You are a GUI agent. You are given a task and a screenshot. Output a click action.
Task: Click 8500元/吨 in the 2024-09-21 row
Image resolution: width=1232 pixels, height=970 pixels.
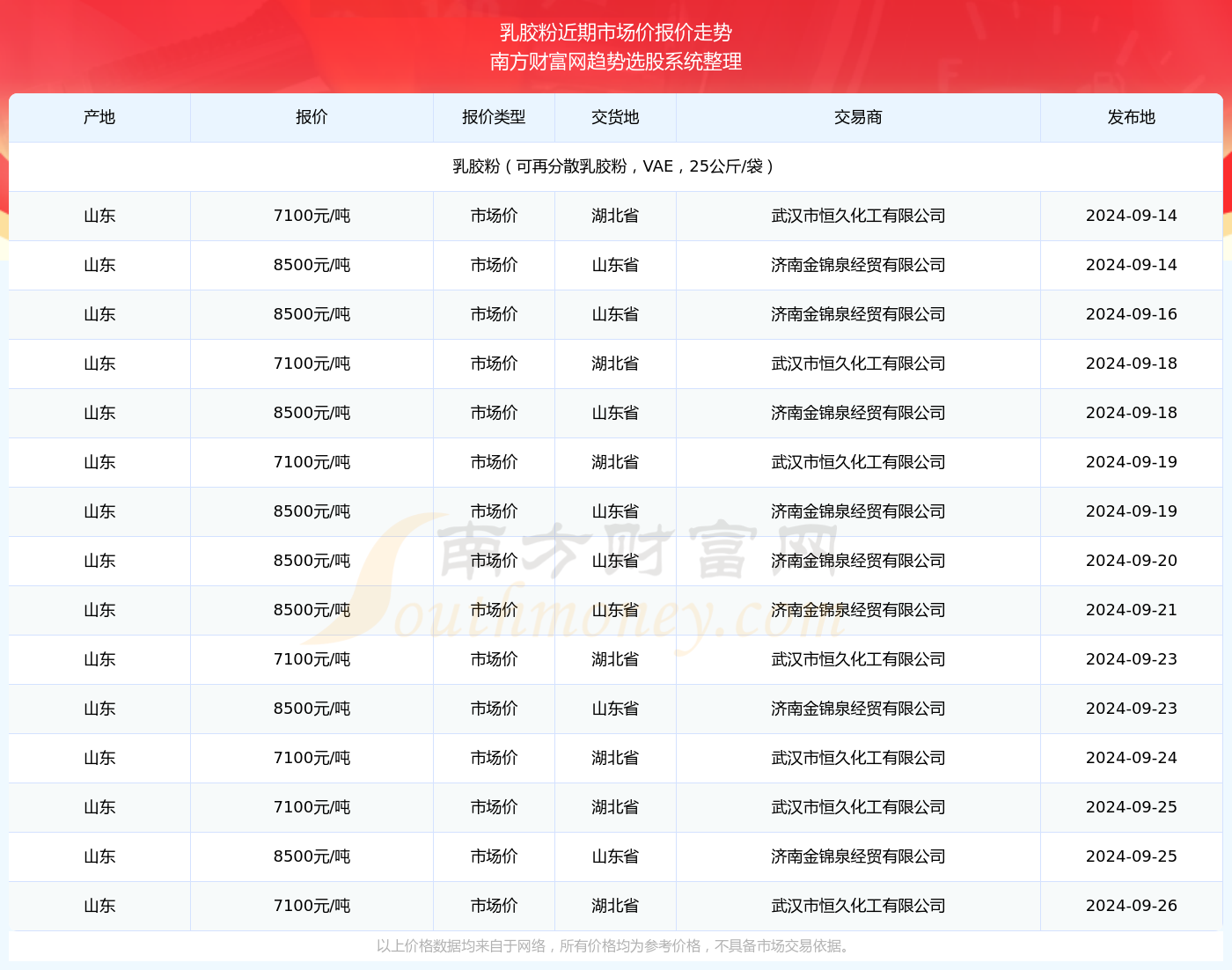[312, 610]
